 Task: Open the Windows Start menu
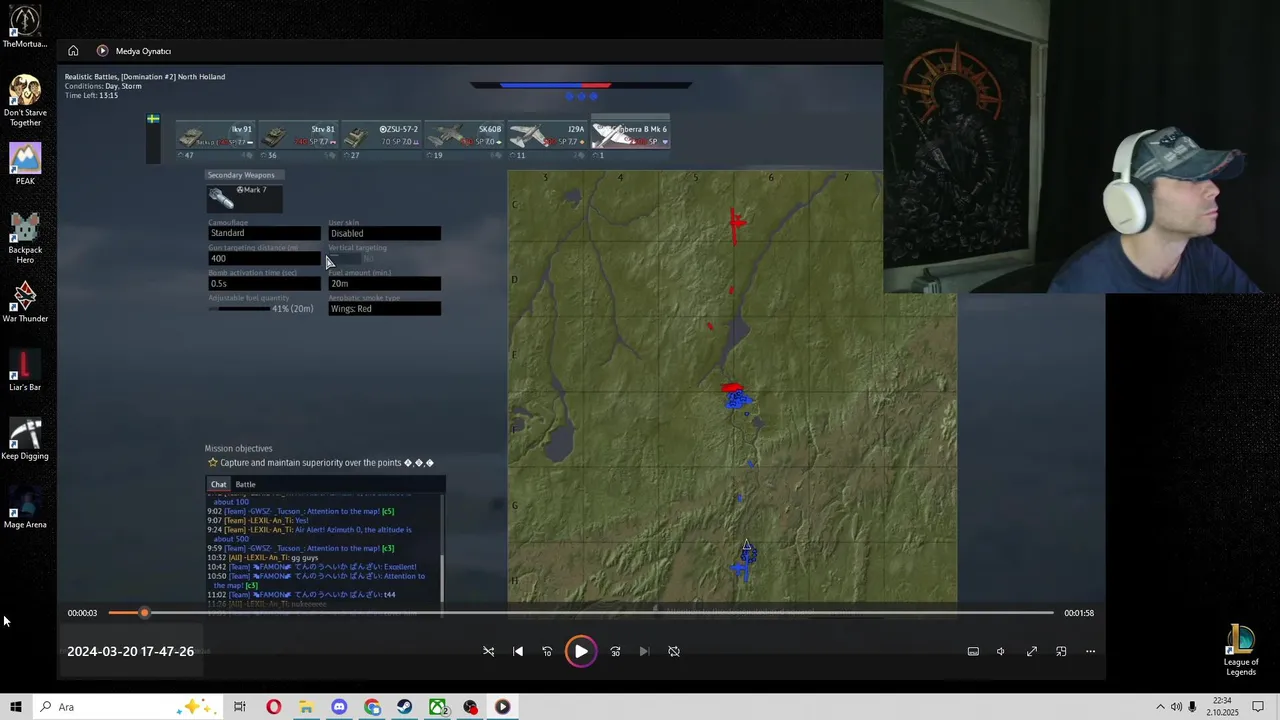pyautogui.click(x=16, y=707)
